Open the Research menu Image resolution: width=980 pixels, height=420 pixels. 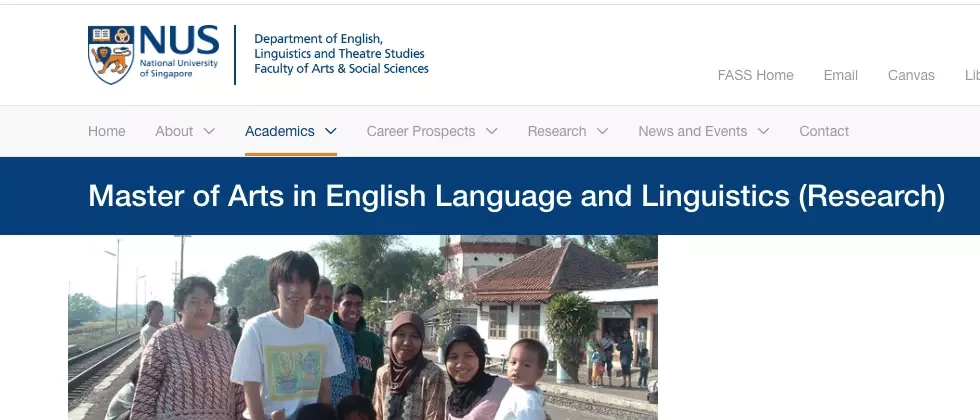coord(557,131)
